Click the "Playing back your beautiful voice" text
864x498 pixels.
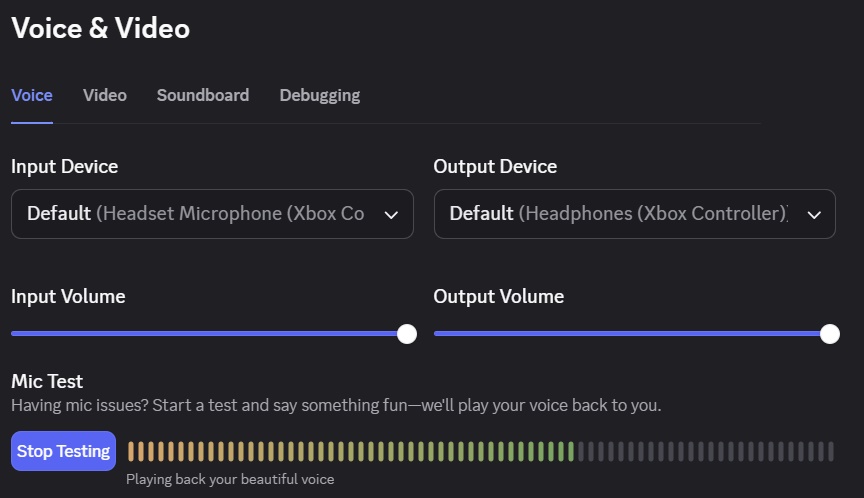(230, 479)
